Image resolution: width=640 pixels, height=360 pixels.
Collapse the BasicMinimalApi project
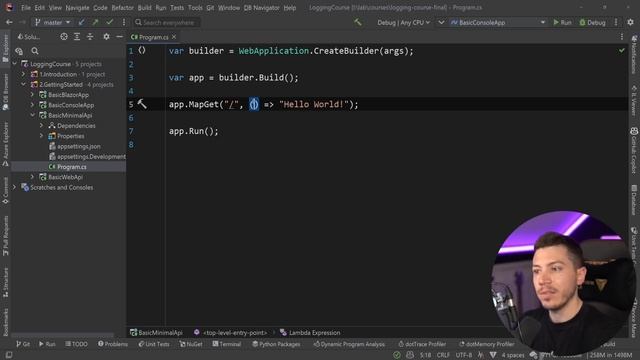(32, 116)
